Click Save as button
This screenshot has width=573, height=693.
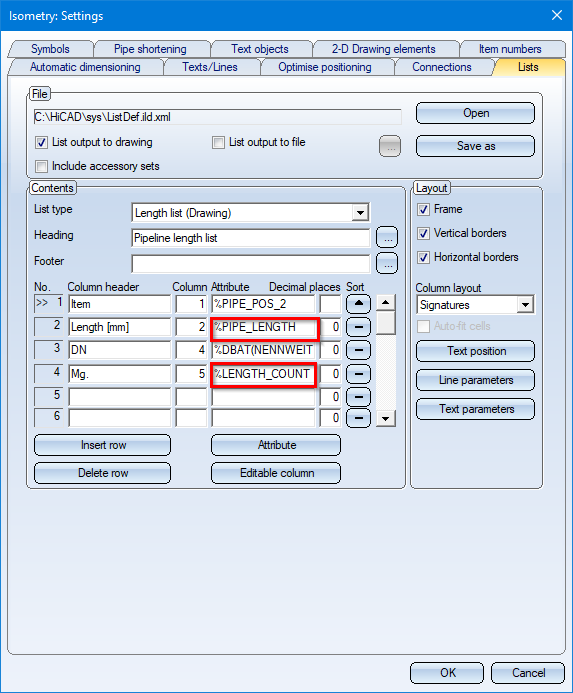pyautogui.click(x=475, y=146)
